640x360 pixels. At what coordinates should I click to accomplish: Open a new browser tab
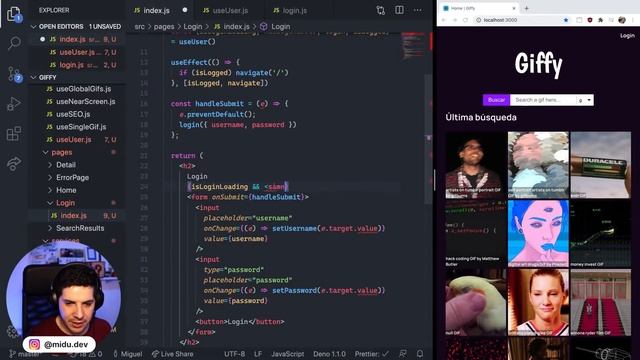pos(527,8)
